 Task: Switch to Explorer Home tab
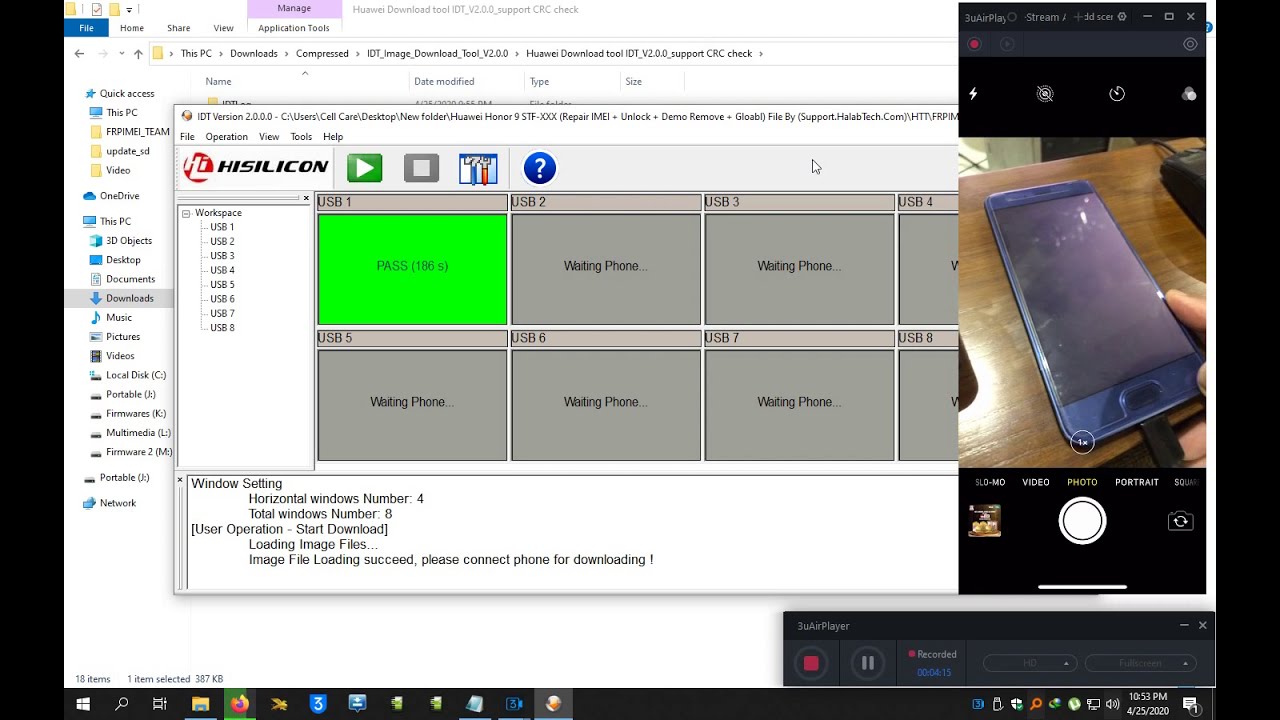point(132,28)
